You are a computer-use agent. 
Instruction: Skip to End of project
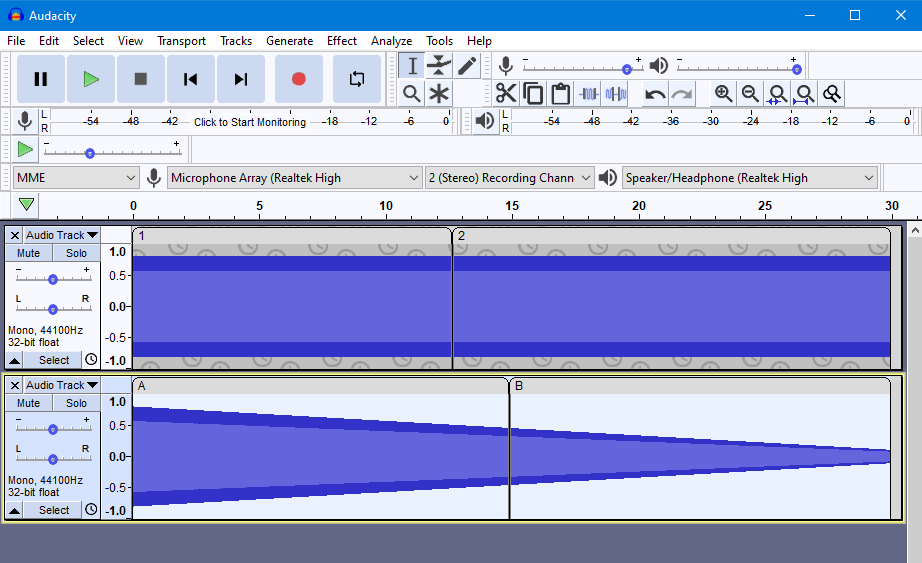click(x=240, y=79)
